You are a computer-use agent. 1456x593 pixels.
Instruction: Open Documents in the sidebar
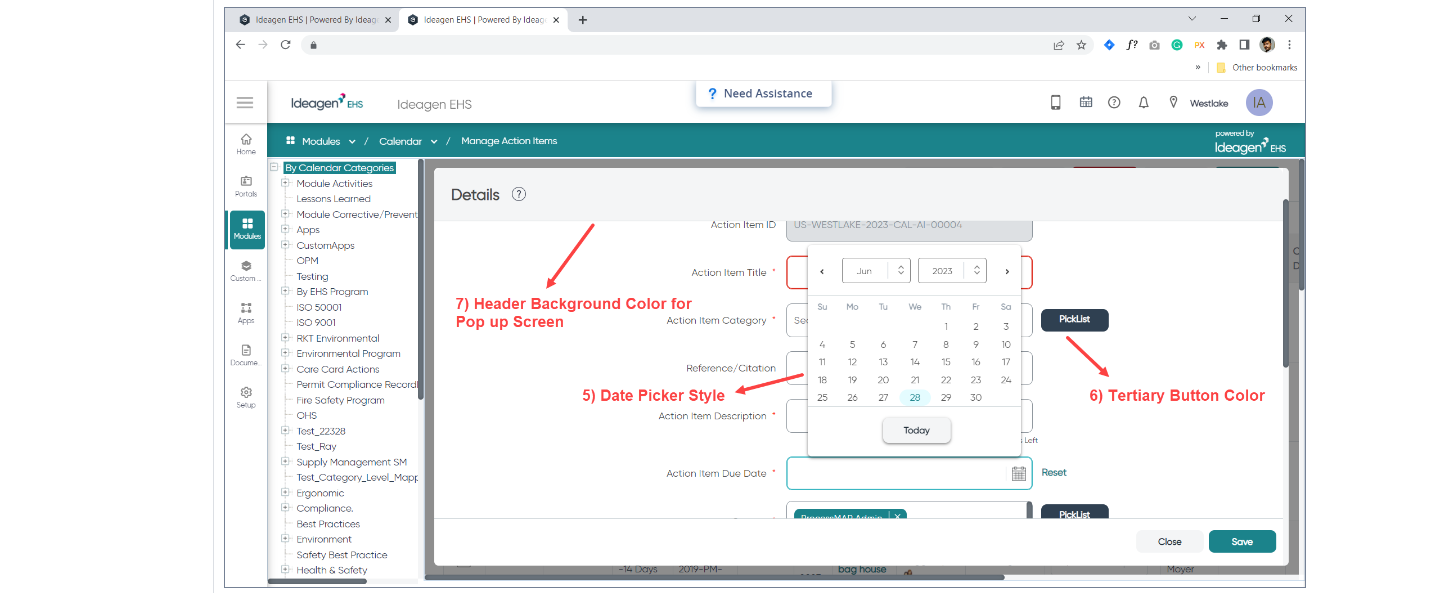click(246, 355)
